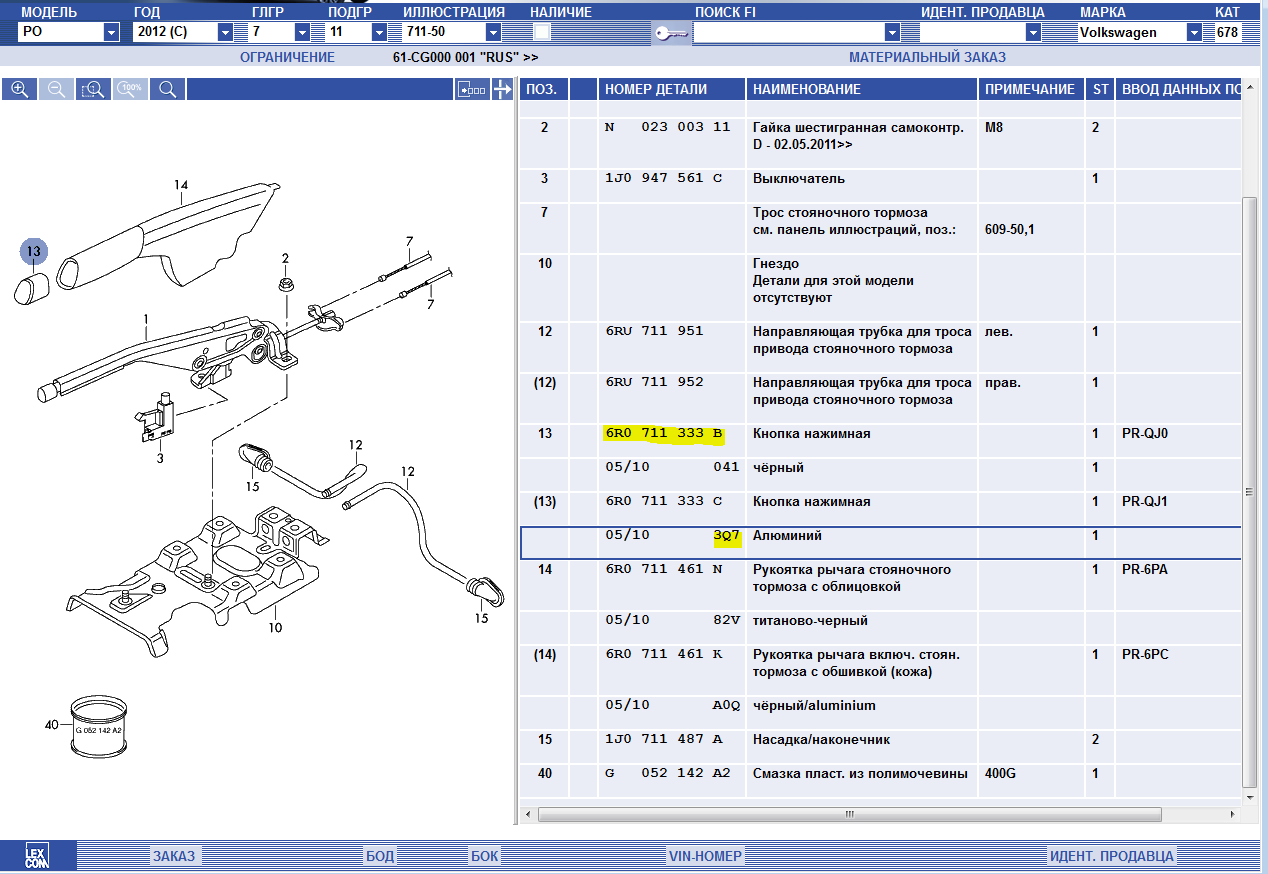
Task: Click the illustration thumbnails navigation icon
Action: point(471,89)
